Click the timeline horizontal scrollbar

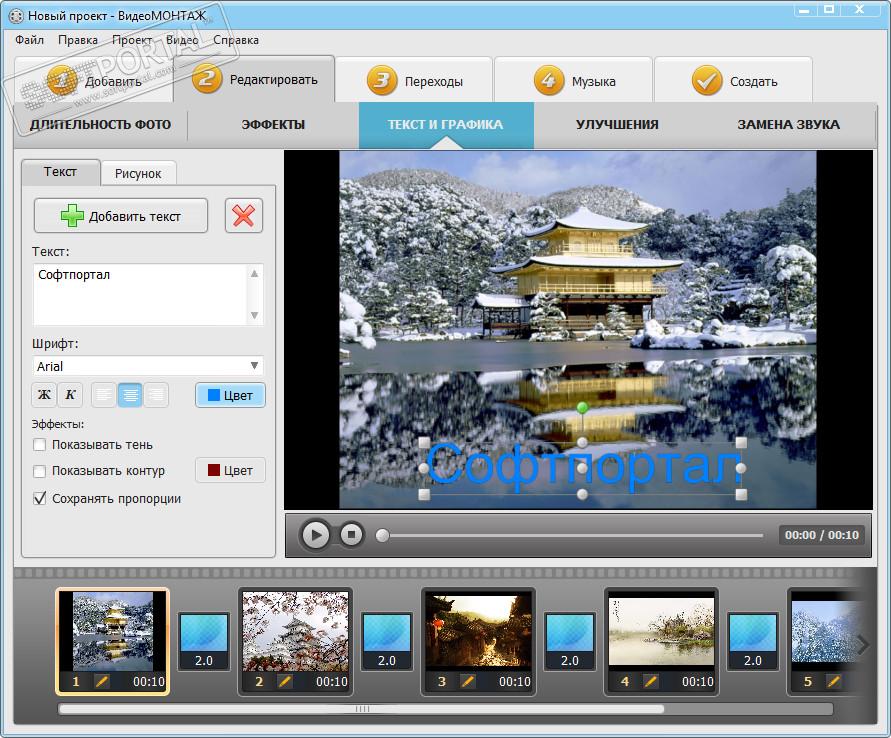[x=362, y=708]
